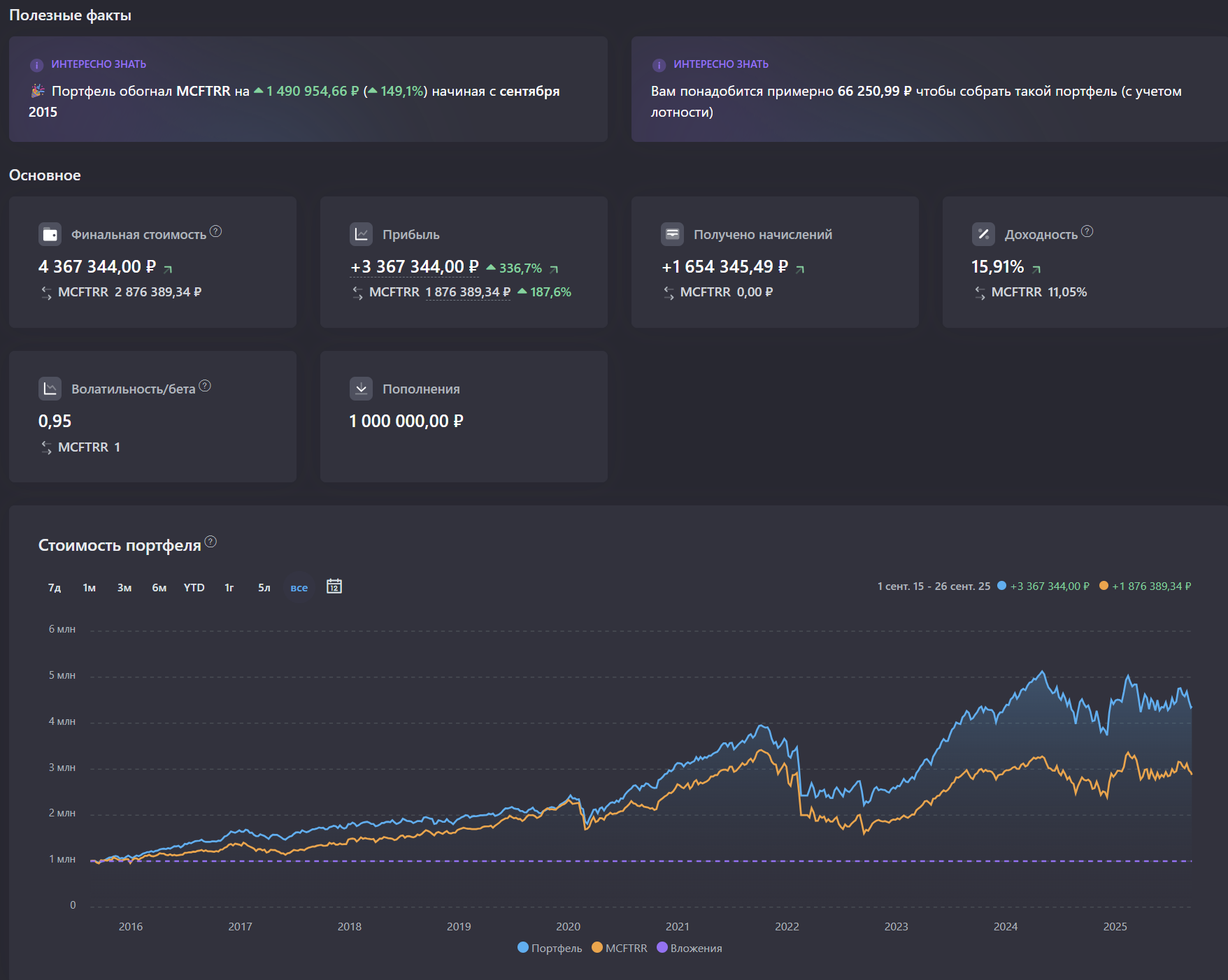Click arrow icon next to 15,91% yield
Viewport: 1228px width, 980px height.
coord(1036,269)
